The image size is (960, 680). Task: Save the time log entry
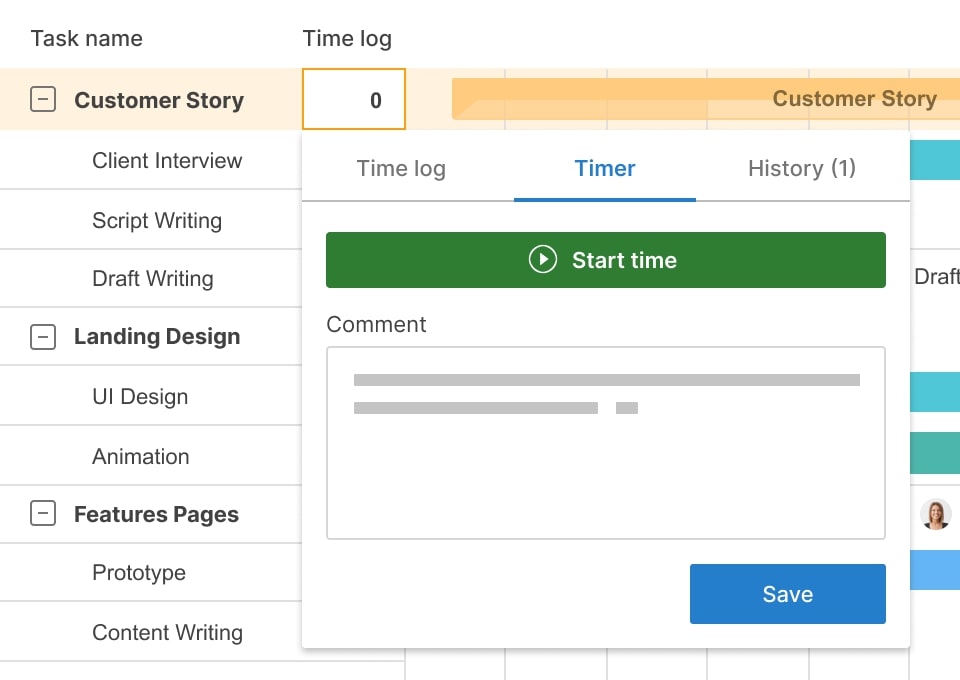point(787,594)
